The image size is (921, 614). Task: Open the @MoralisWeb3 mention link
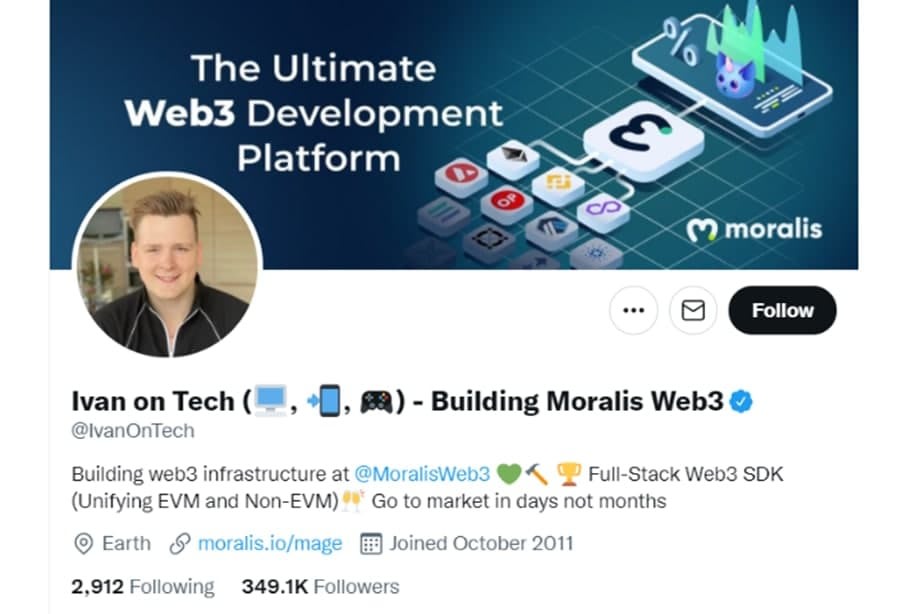click(x=422, y=474)
